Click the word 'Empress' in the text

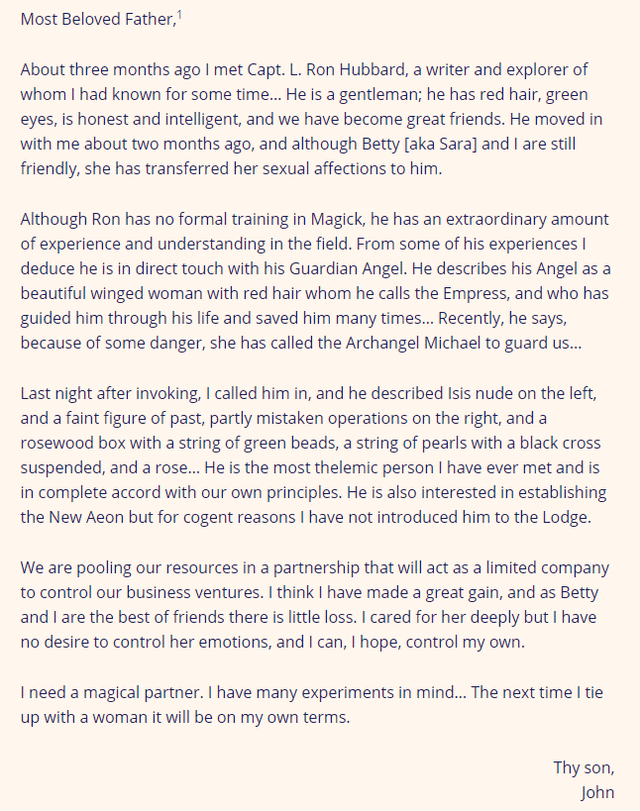click(x=475, y=294)
